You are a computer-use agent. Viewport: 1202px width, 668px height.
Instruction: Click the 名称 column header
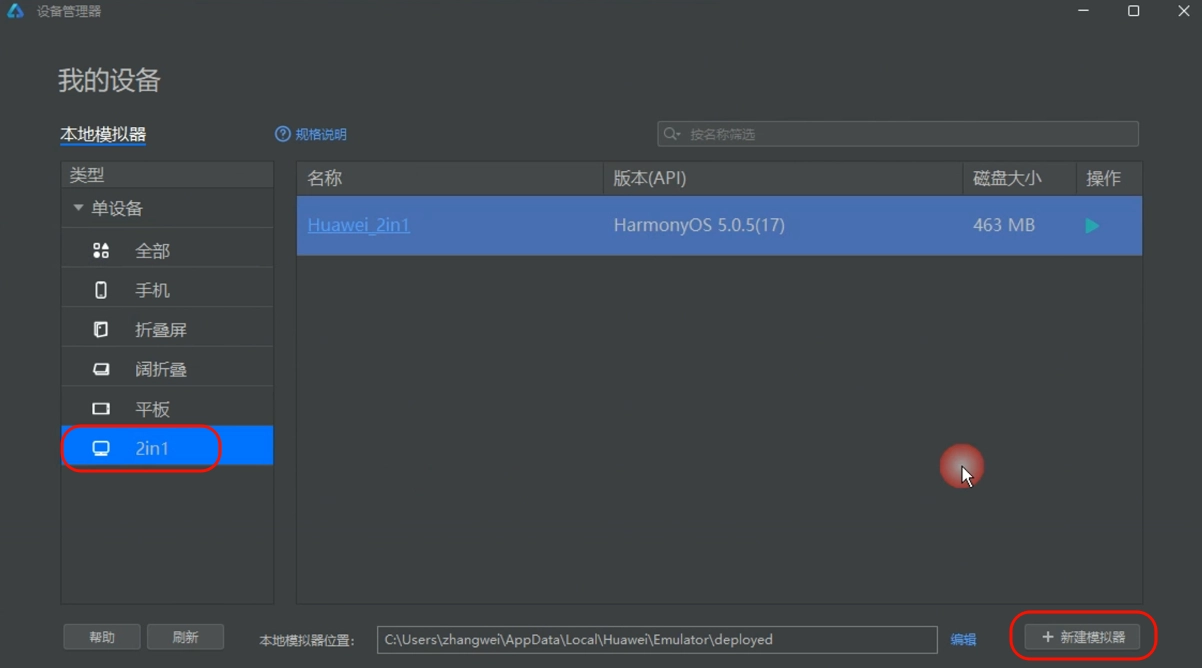(x=450, y=178)
